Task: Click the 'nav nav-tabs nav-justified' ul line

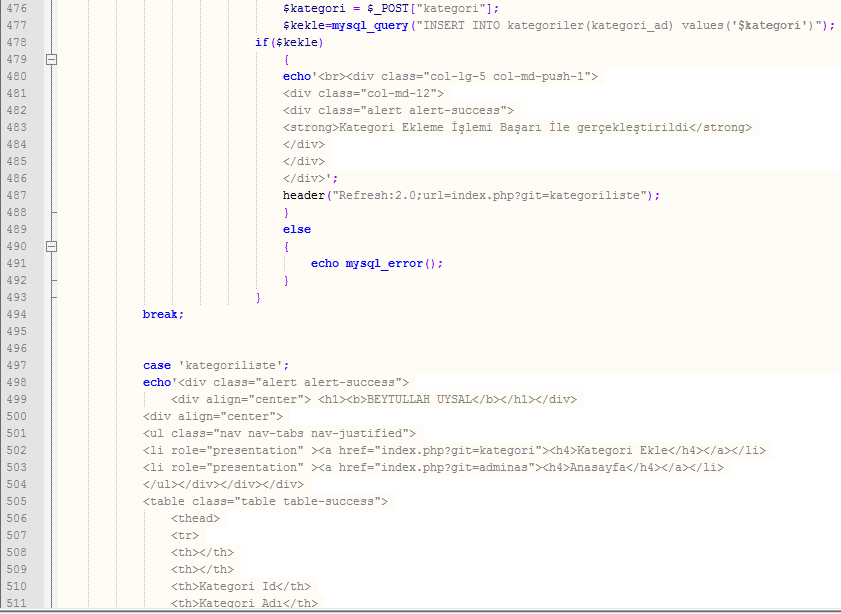Action: coord(279,433)
